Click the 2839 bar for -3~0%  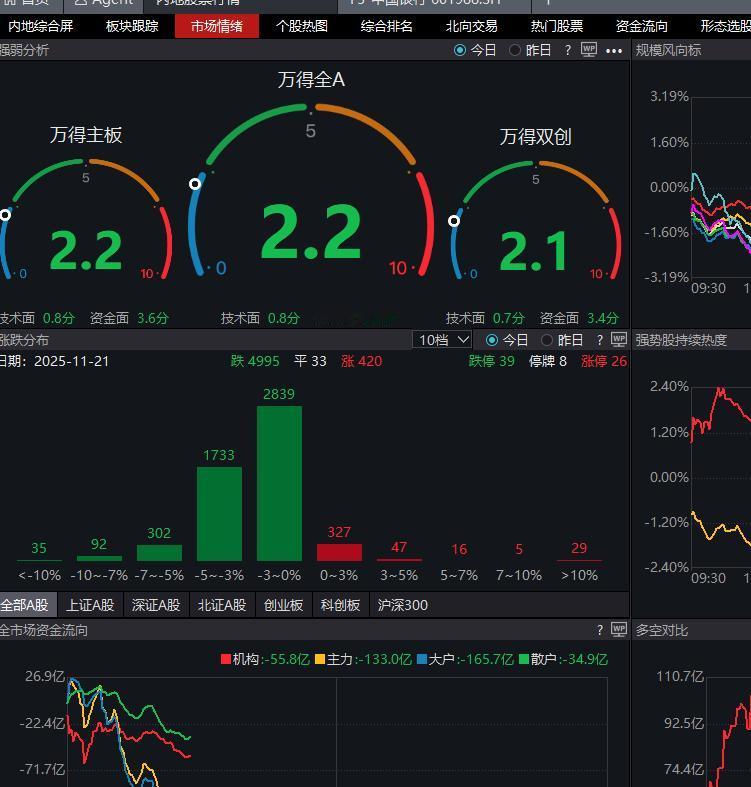(279, 483)
